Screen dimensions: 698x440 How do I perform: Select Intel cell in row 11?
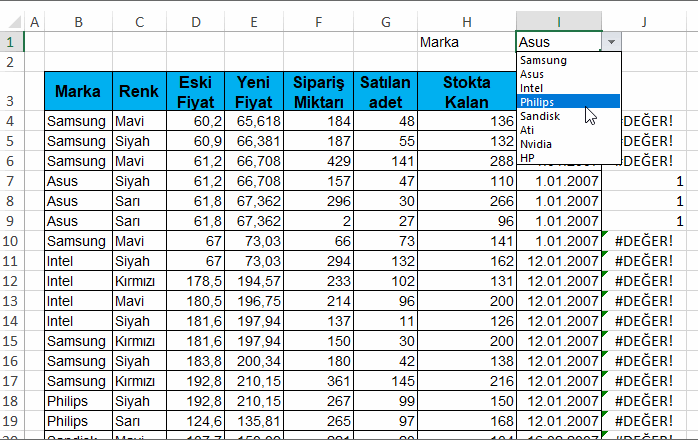click(78, 261)
